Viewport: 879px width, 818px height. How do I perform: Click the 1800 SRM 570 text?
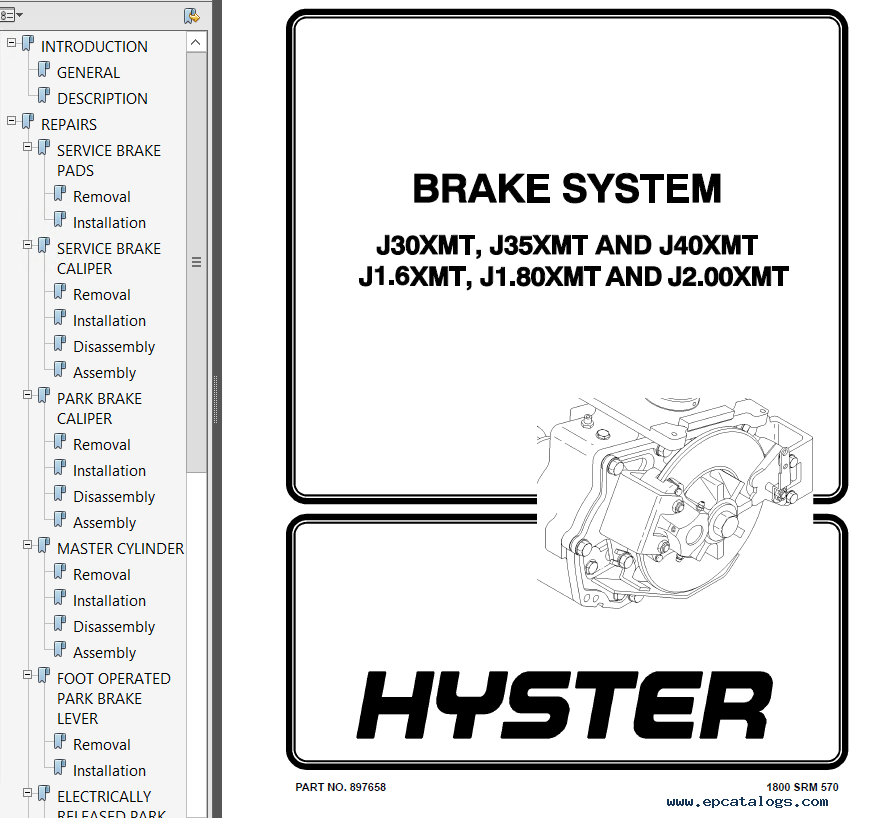click(x=802, y=787)
